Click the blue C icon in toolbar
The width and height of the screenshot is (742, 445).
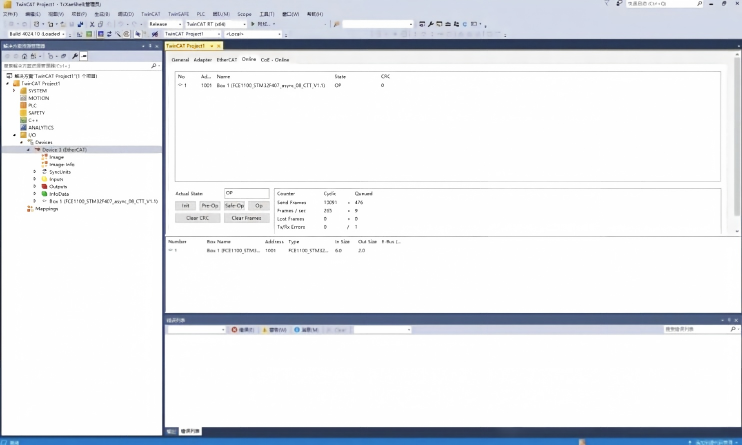465,24
